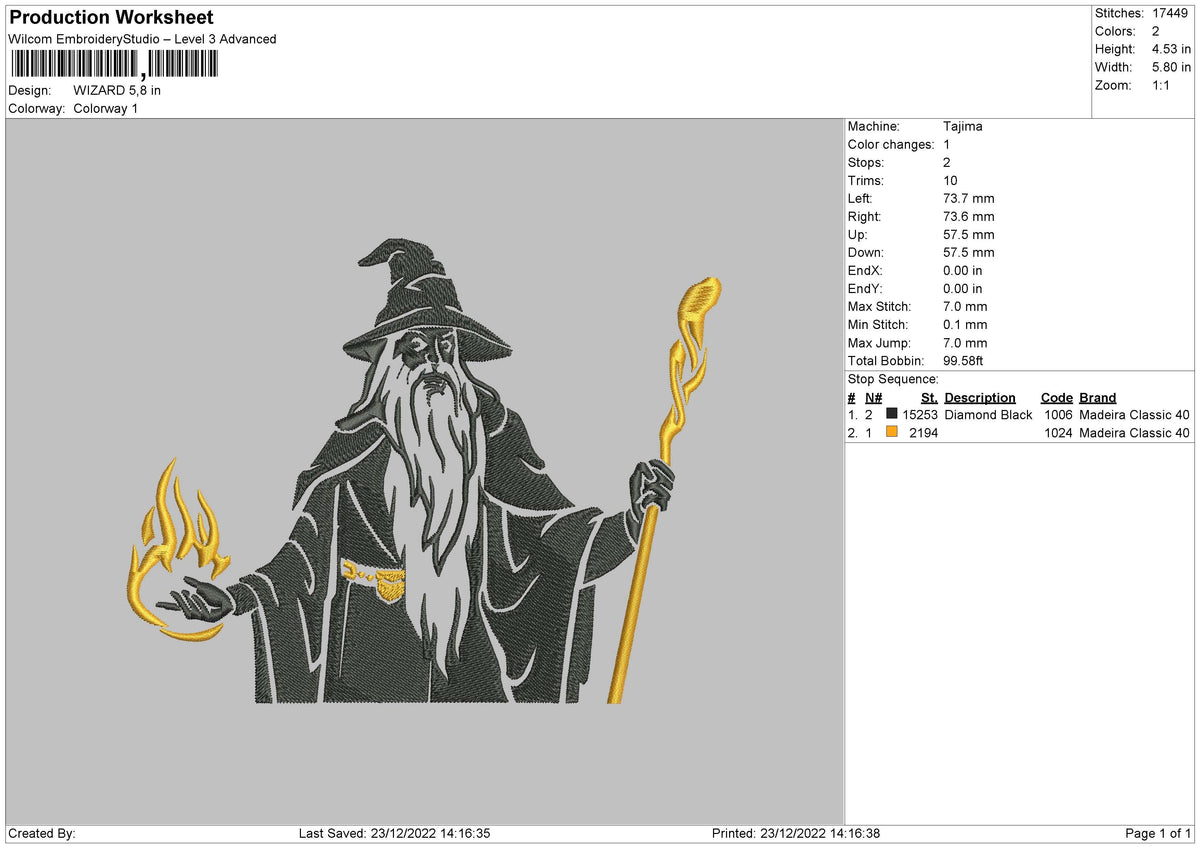1200x848 pixels.
Task: Click the Description column header
Action: (980, 397)
